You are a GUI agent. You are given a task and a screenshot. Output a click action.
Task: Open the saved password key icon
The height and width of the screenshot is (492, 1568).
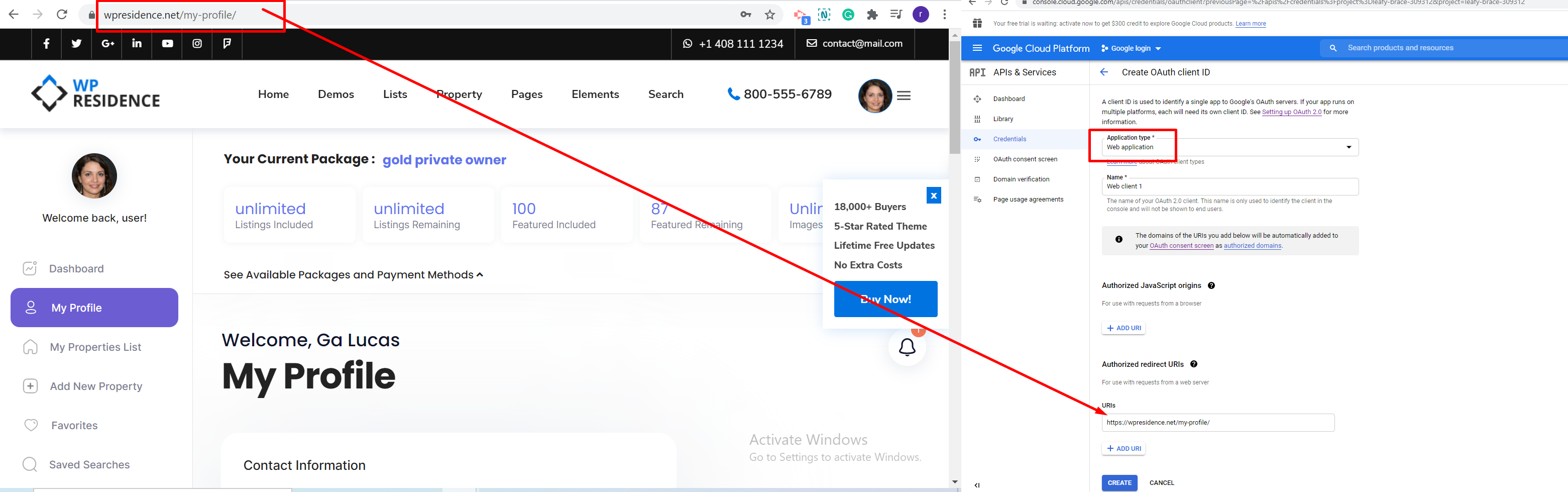pos(746,15)
